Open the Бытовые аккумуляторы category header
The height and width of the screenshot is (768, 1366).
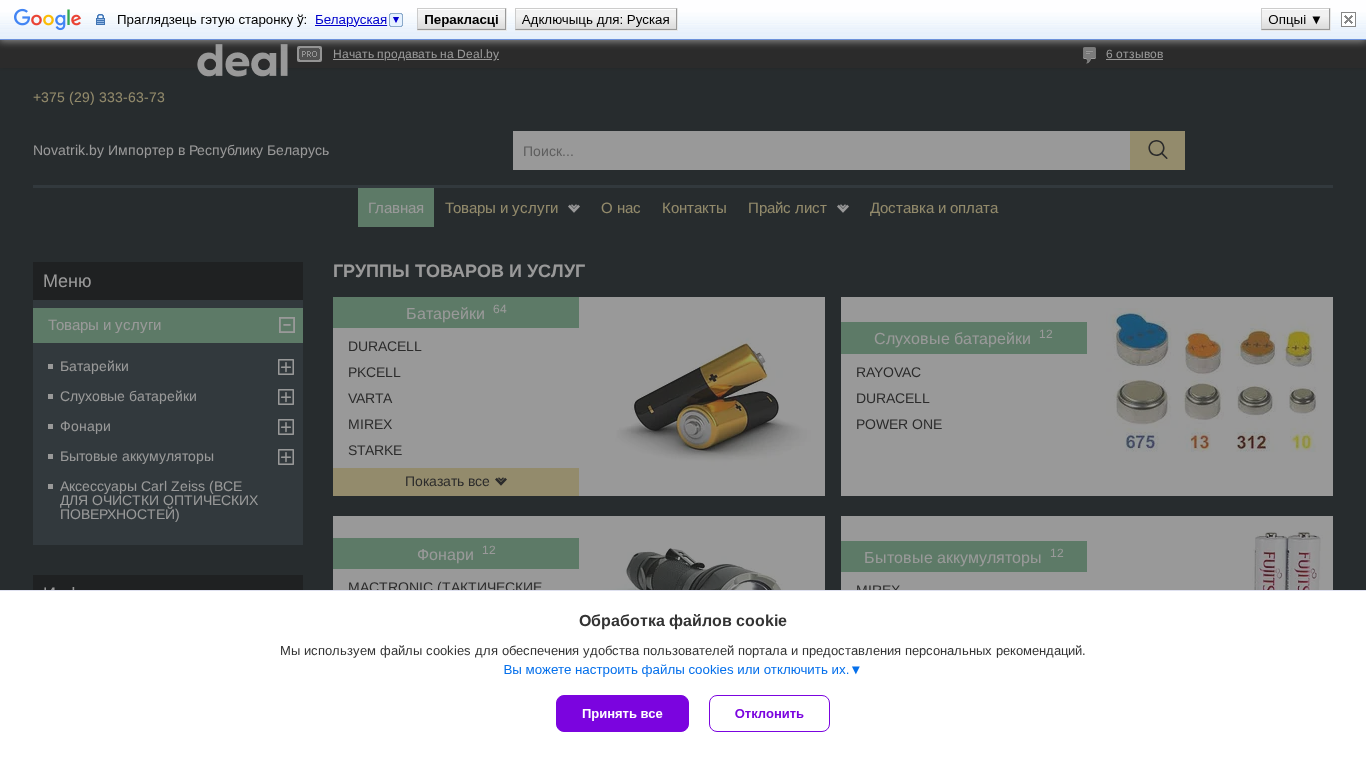(x=964, y=557)
